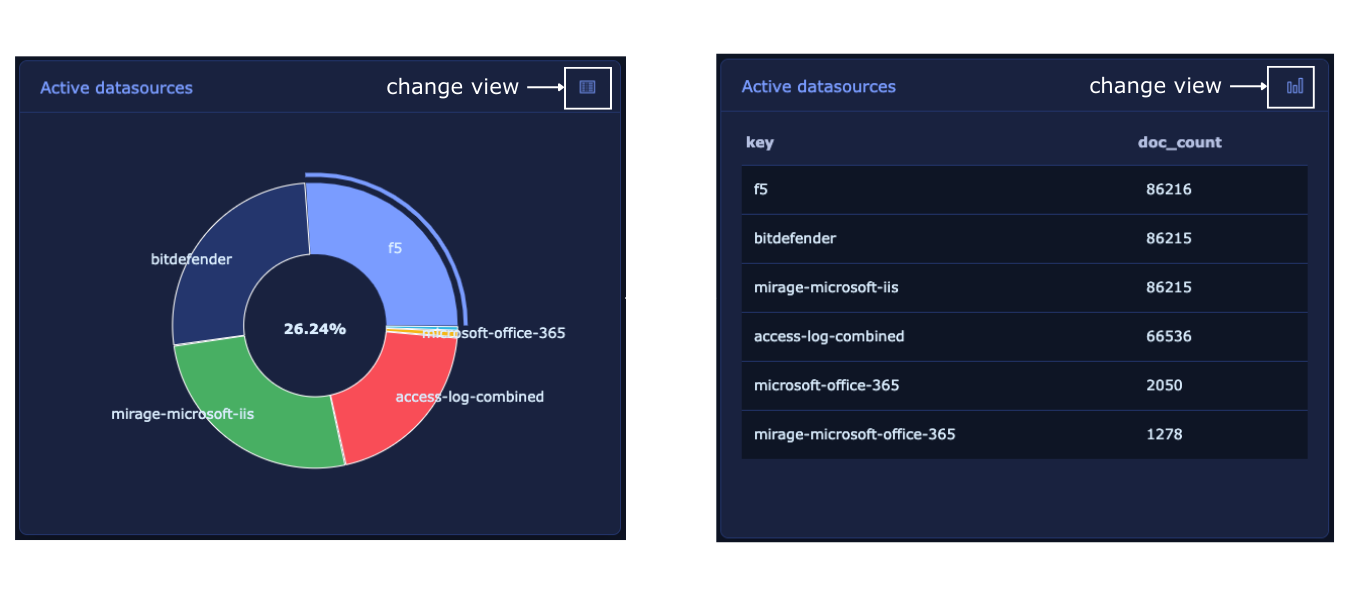This screenshot has height=600, width=1366.
Task: Sort by the 'key' column header
Action: click(x=760, y=143)
